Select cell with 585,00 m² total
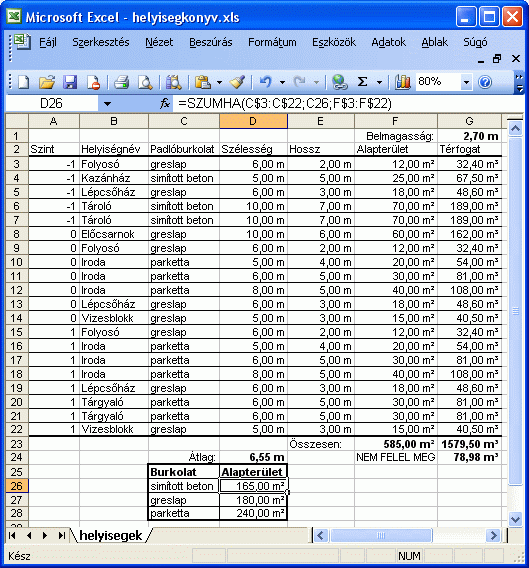Screen dimensions: 529x568 point(395,444)
